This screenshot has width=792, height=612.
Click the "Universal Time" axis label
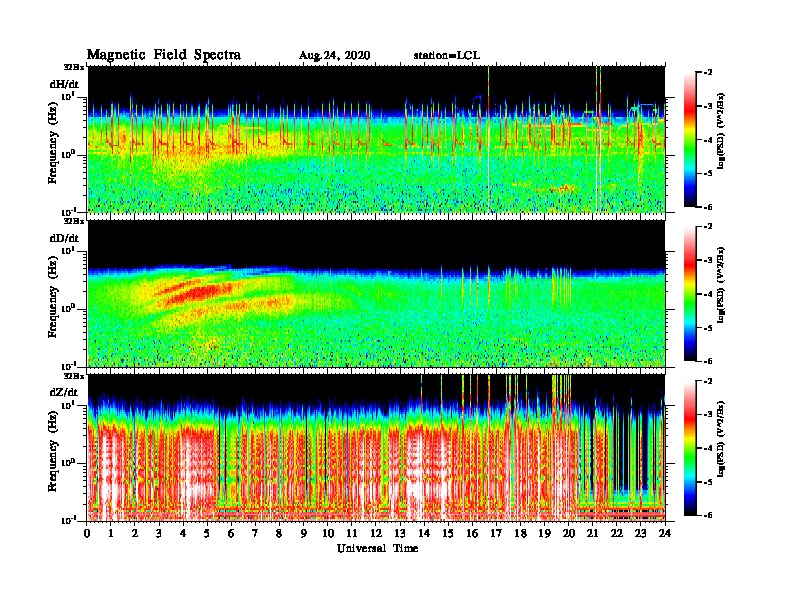(x=378, y=548)
